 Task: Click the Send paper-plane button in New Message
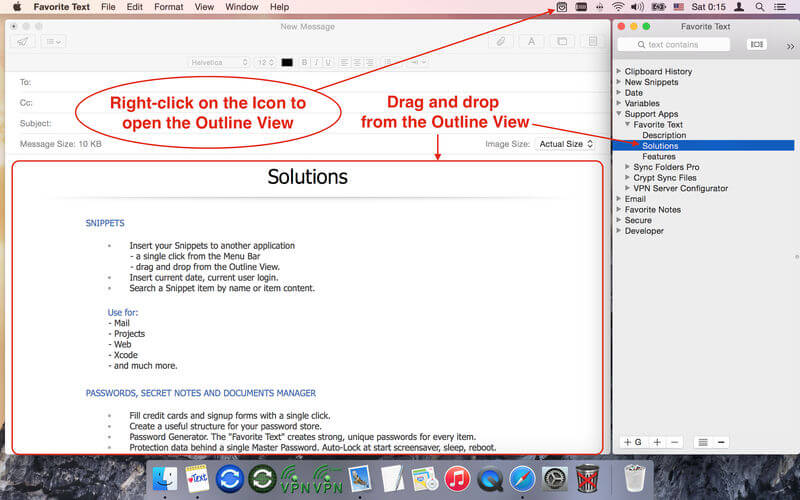(x=22, y=42)
